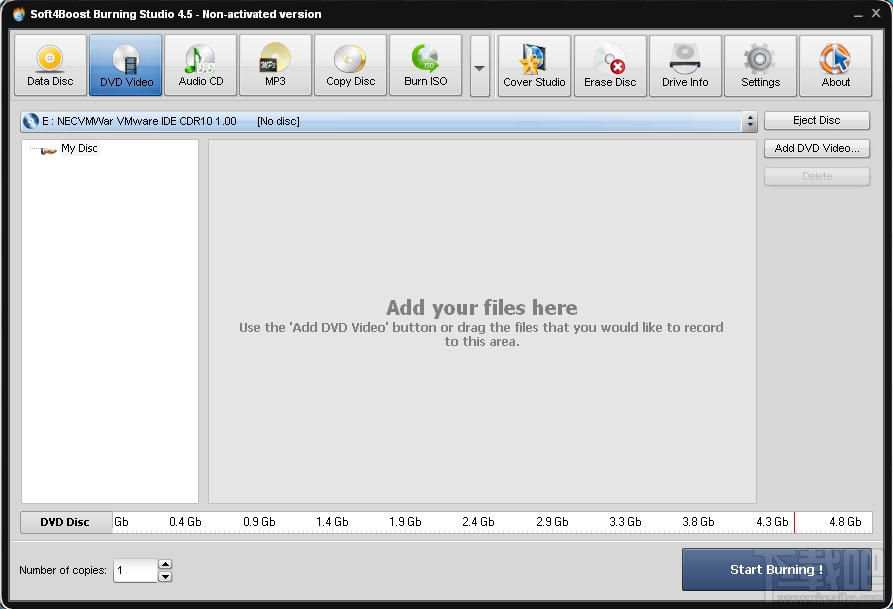Click the Erase Disc tool
This screenshot has width=893, height=609.
click(610, 66)
